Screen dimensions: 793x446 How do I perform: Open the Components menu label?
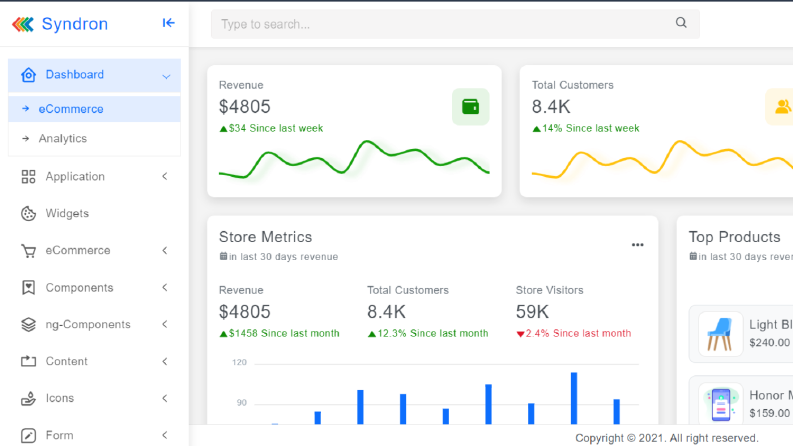coord(79,288)
